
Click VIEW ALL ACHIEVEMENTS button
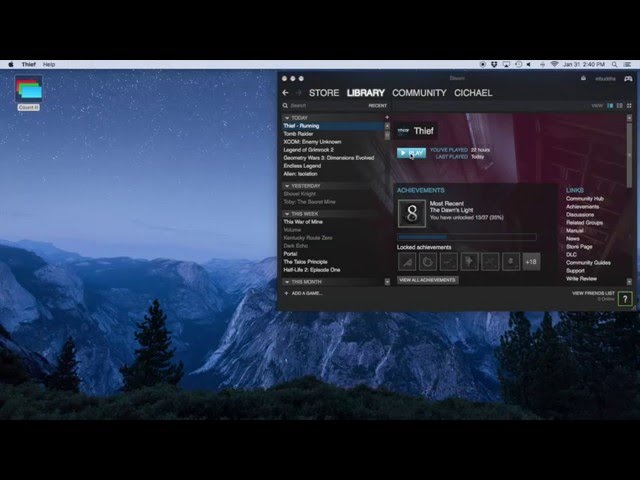pos(427,280)
